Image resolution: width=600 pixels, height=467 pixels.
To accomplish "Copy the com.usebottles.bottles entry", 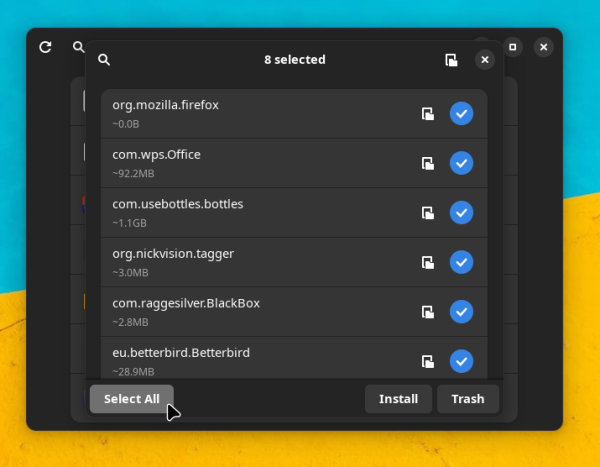I will (x=428, y=213).
